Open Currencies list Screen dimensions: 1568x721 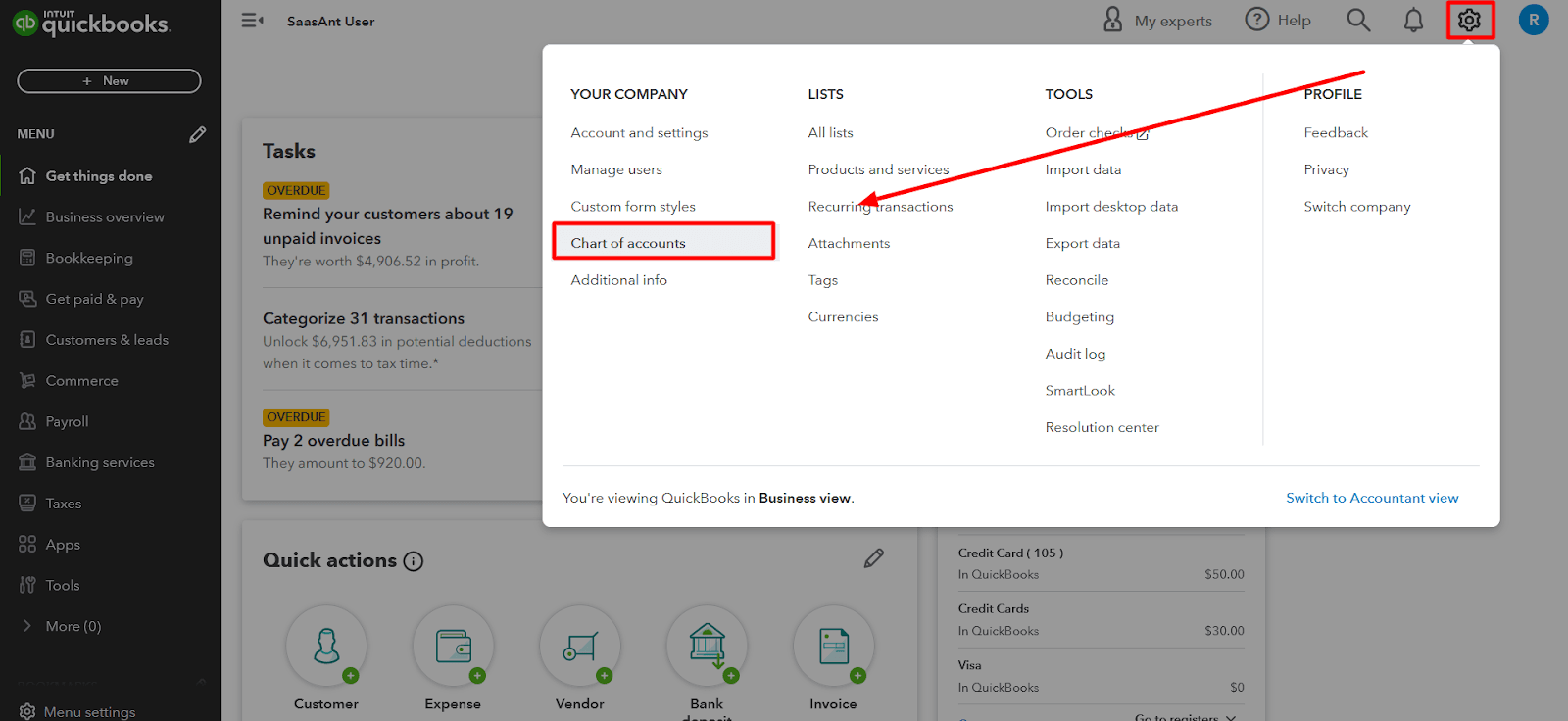pyautogui.click(x=843, y=316)
